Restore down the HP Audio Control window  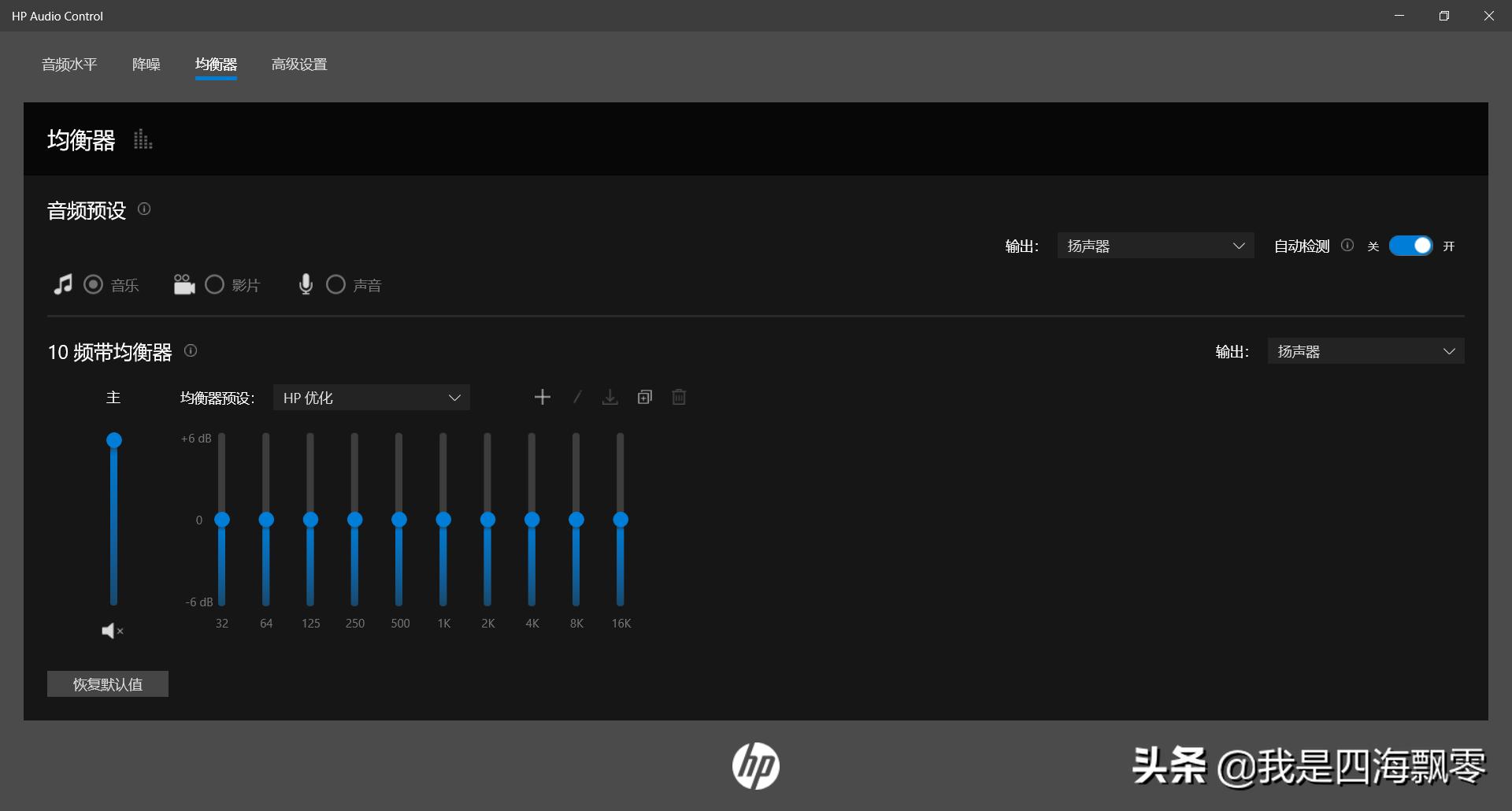pos(1444,16)
